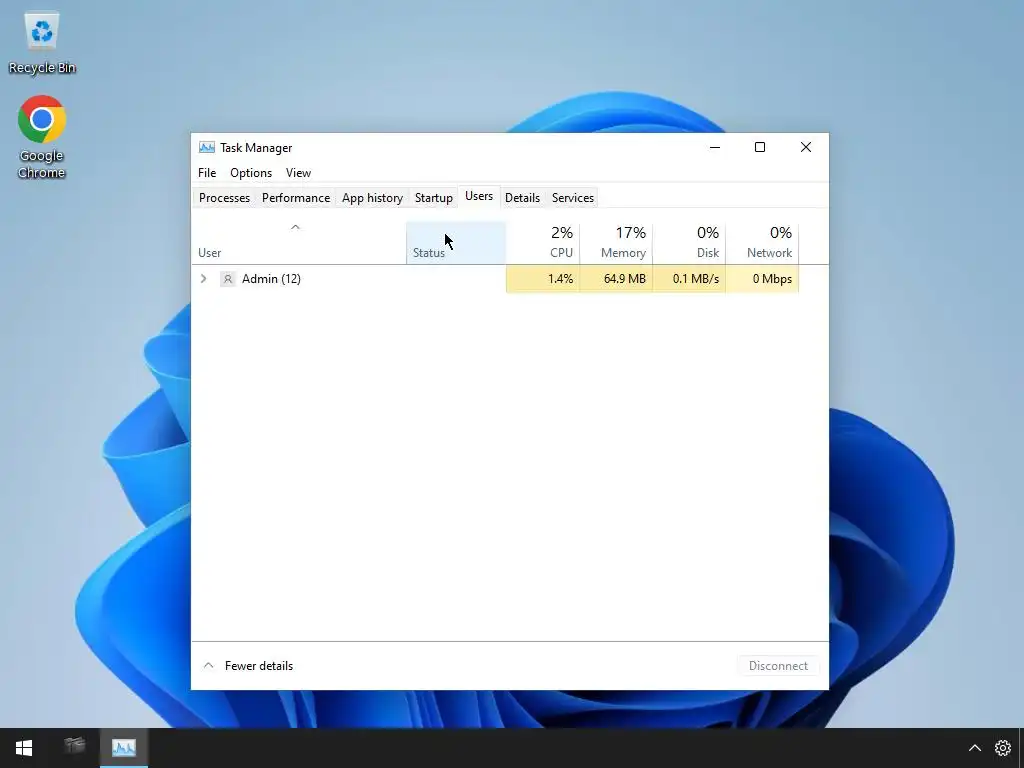Switch to the Processes tab

[x=224, y=198]
